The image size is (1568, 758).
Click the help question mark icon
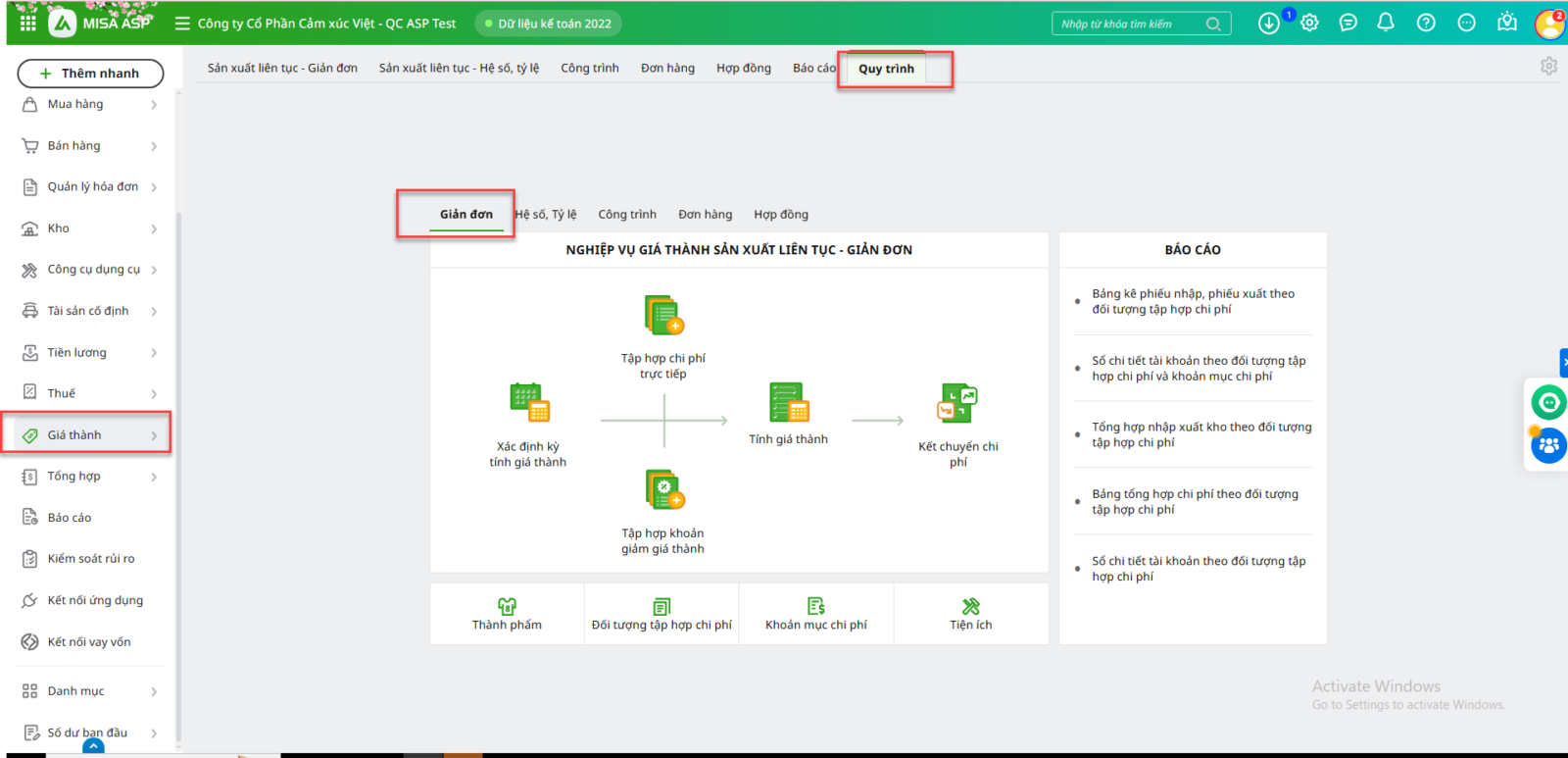[x=1426, y=23]
